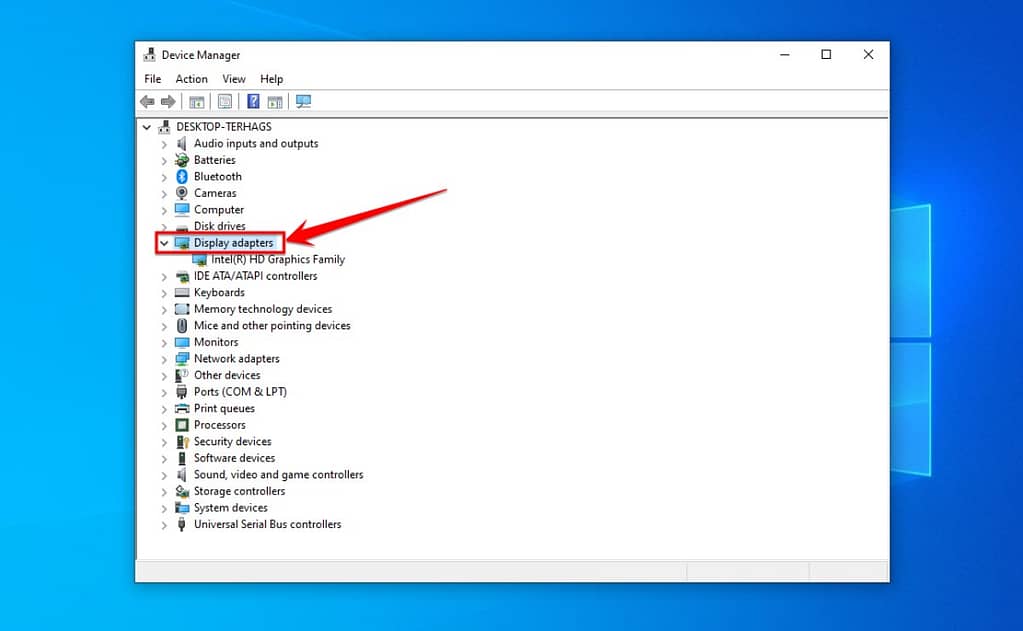Viewport: 1023px width, 631px height.
Task: Click the Show/Hide console tree toolbar icon
Action: (196, 102)
